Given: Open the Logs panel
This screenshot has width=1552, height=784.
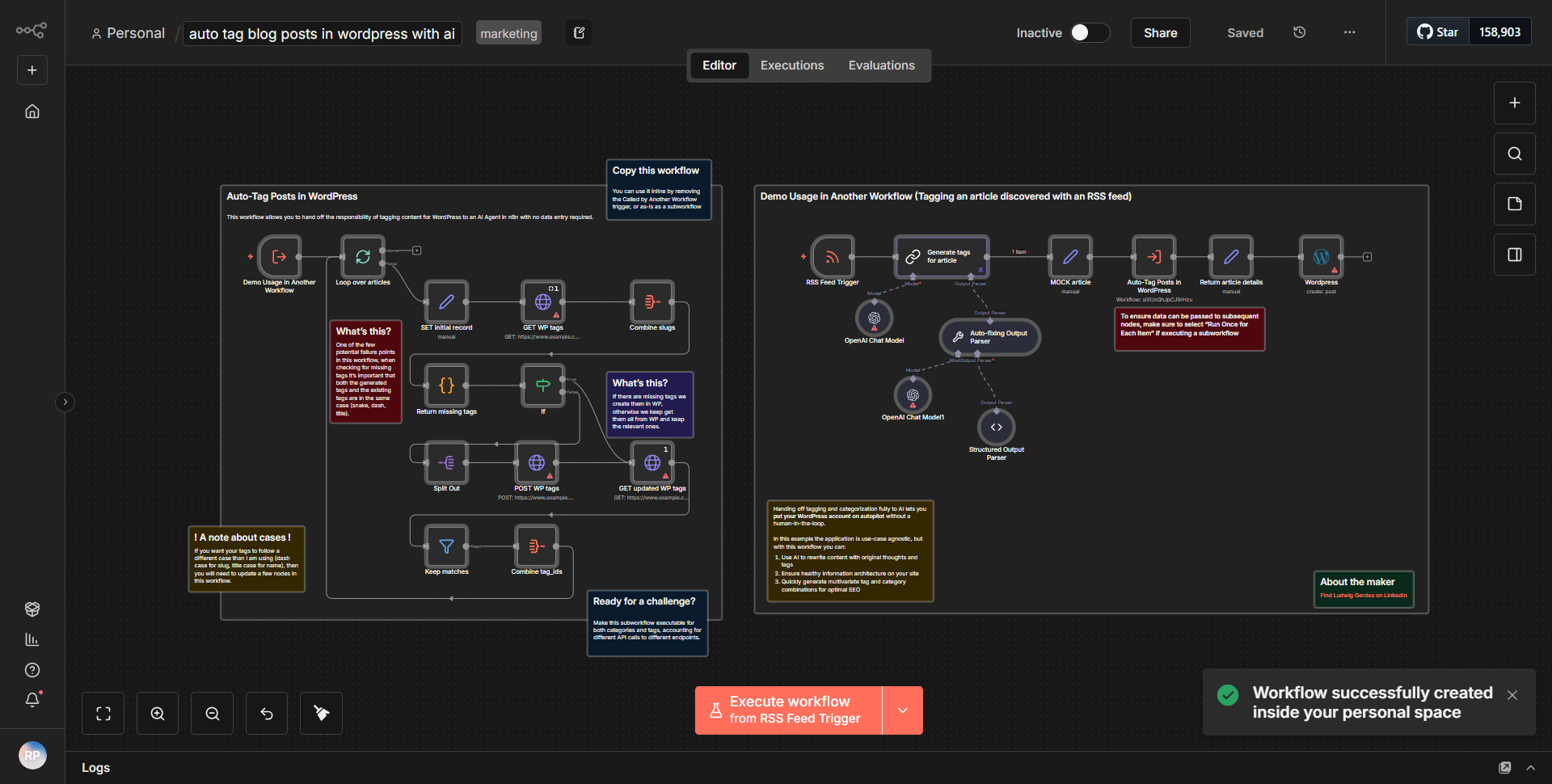Looking at the screenshot, I should [x=95, y=768].
